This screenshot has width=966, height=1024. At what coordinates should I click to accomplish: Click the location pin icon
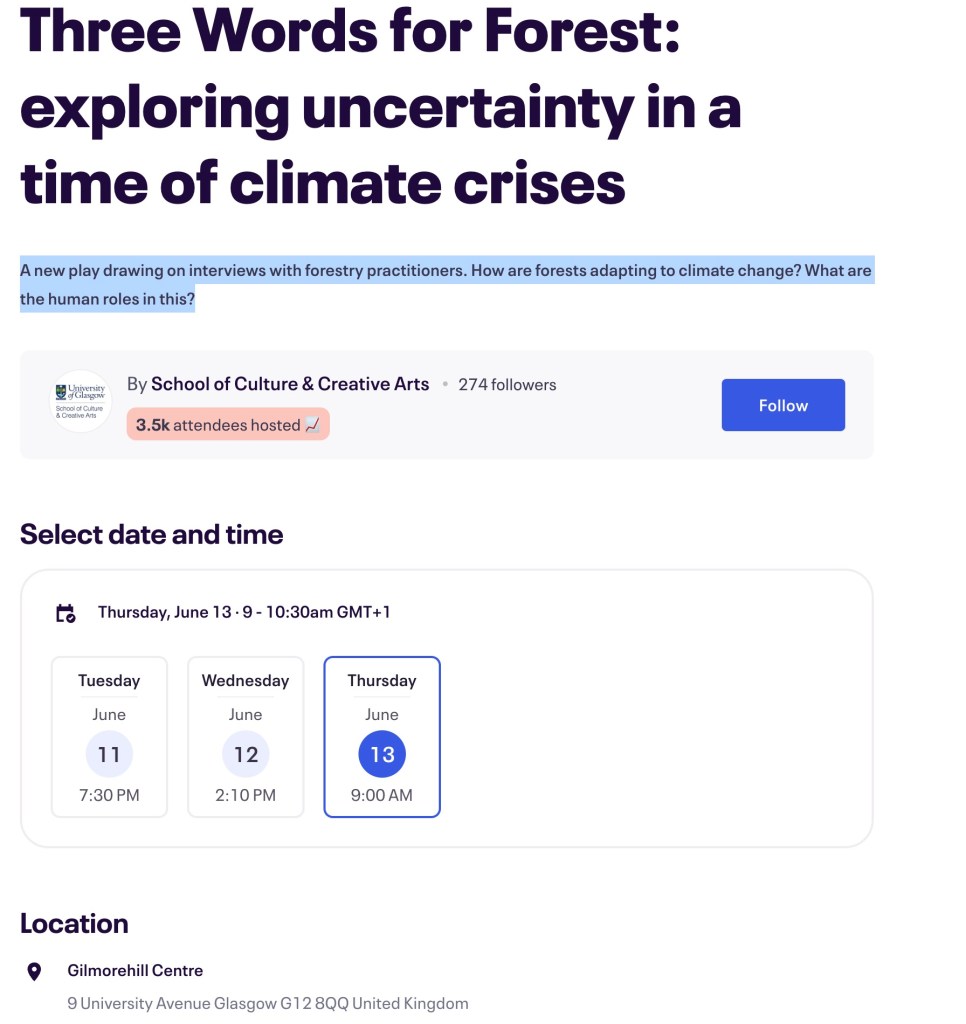[x=34, y=971]
